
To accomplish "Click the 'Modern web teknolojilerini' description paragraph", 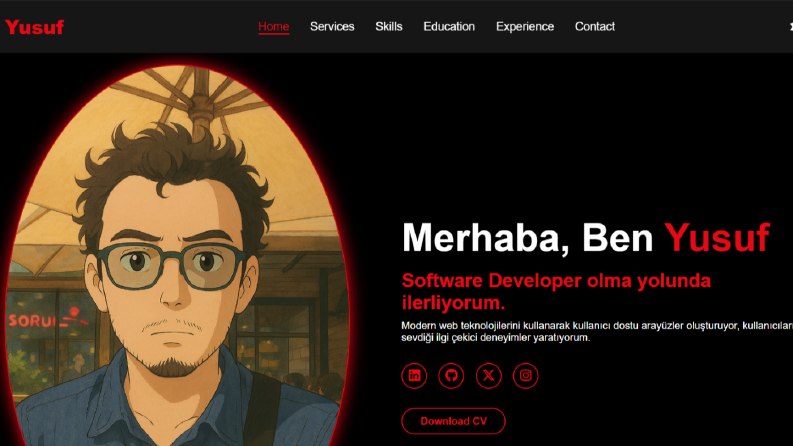I will click(597, 332).
